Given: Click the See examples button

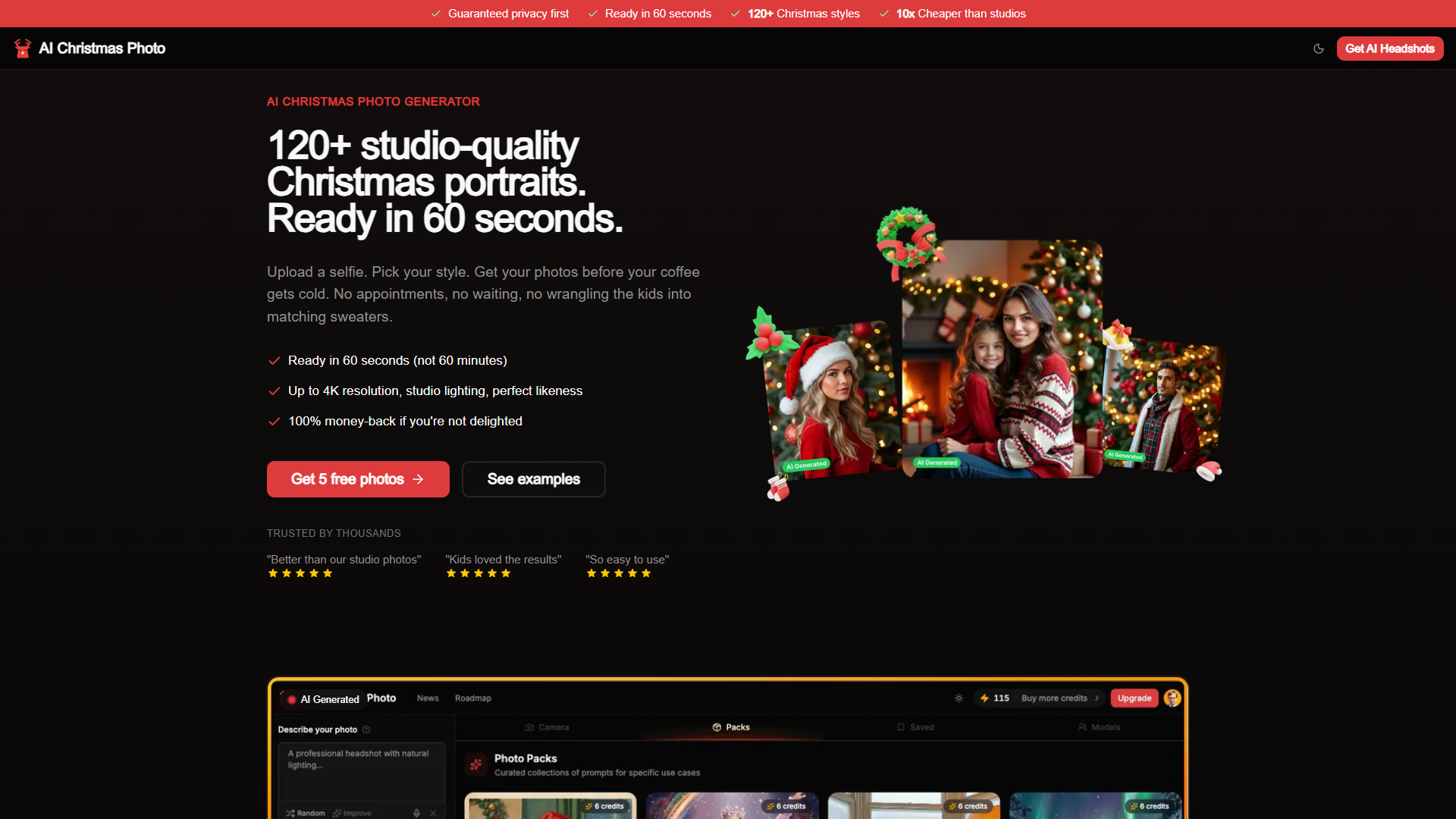Looking at the screenshot, I should click(533, 479).
